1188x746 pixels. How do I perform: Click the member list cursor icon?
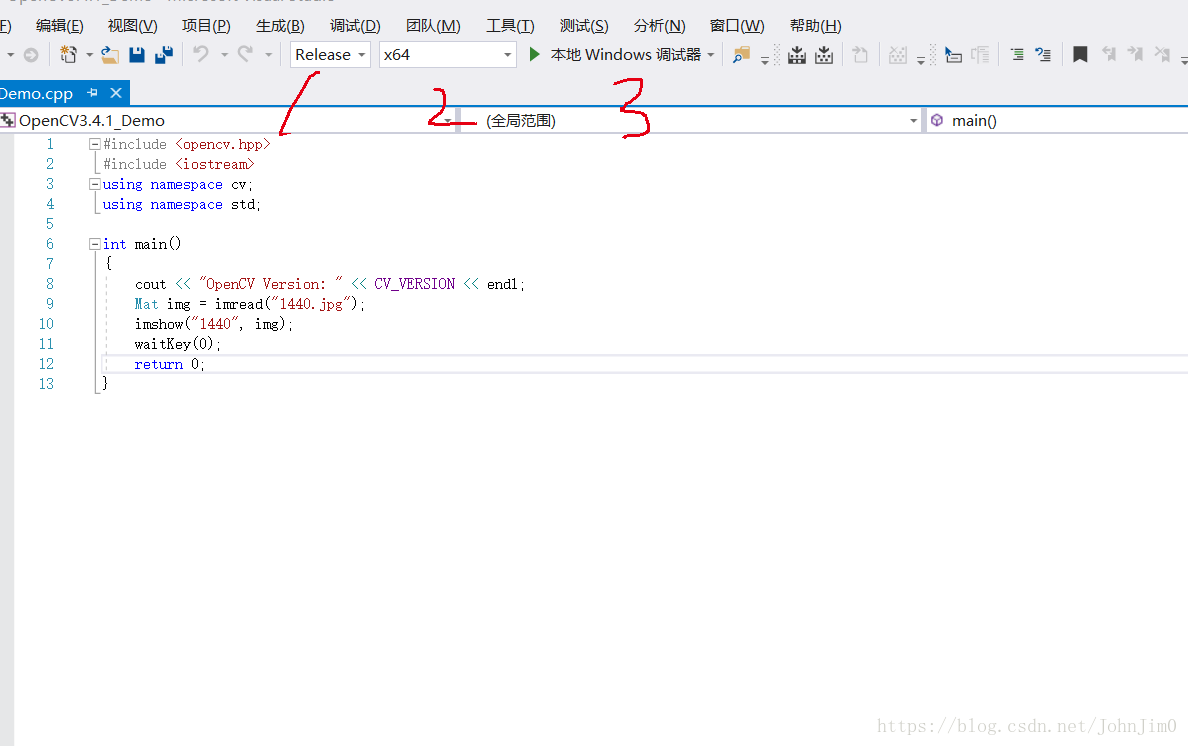(x=953, y=55)
